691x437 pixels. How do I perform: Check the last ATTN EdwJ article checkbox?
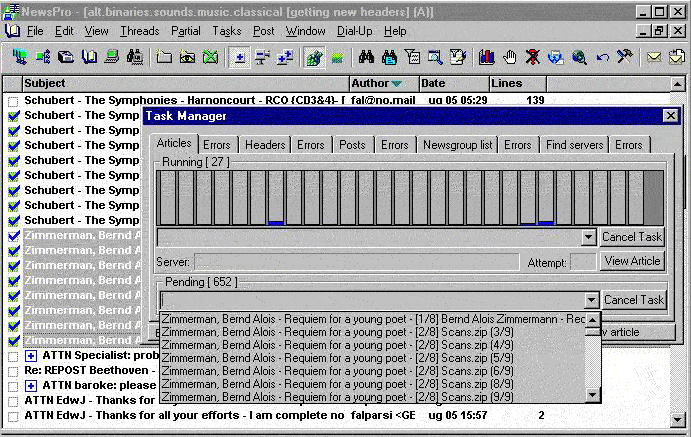point(13,416)
